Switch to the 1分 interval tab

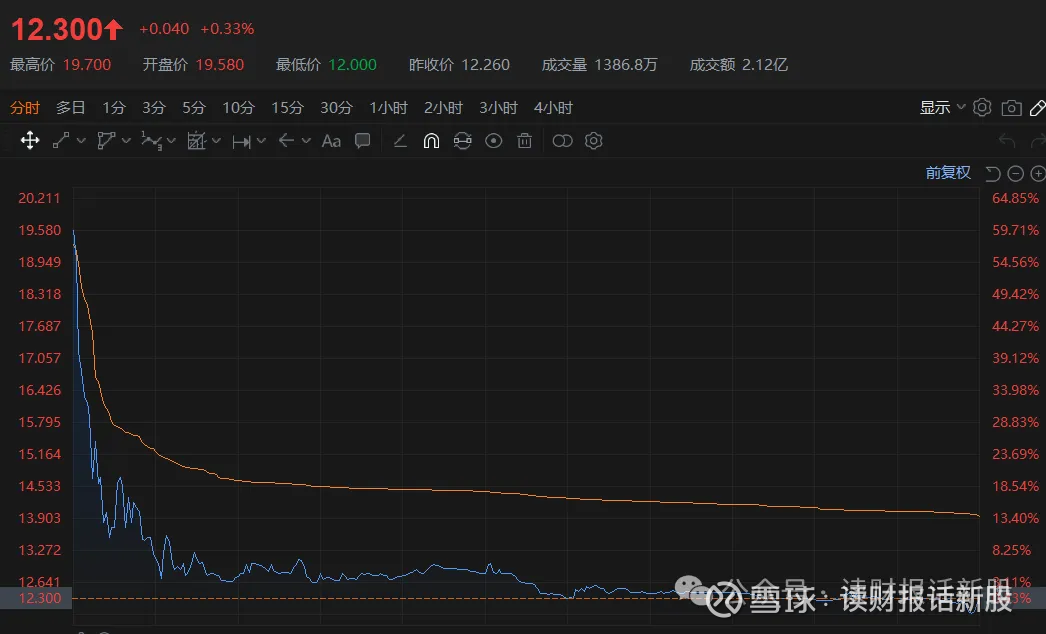(114, 108)
